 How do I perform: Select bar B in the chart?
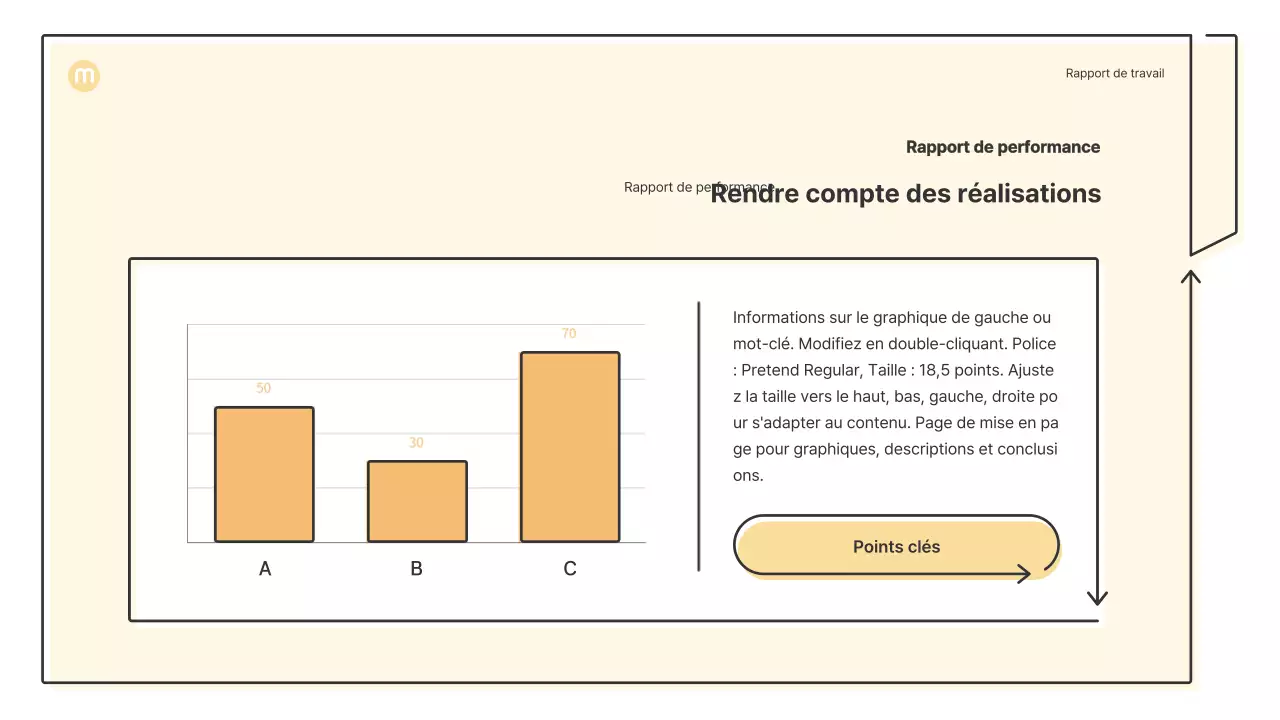coord(417,501)
